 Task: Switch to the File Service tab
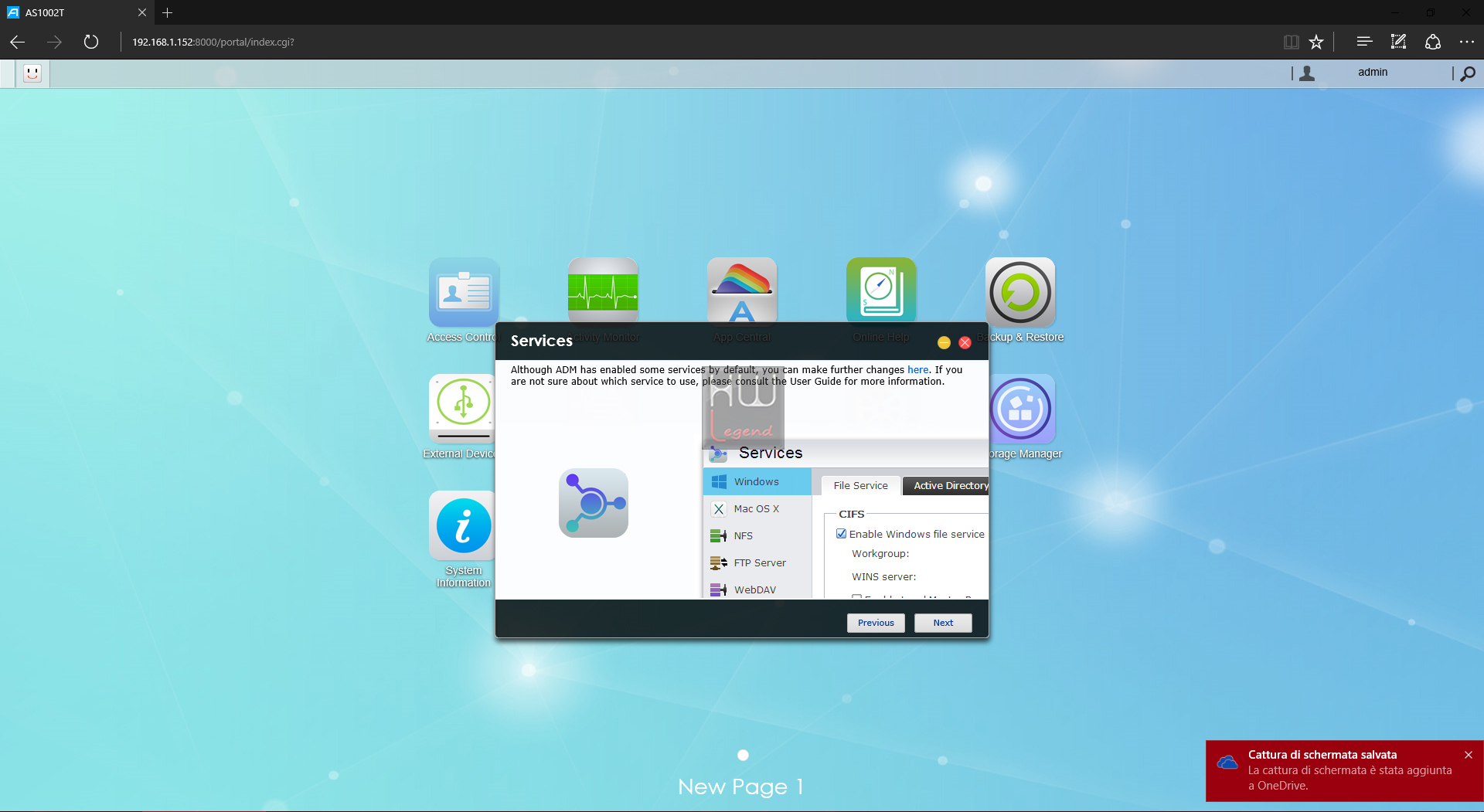click(x=860, y=485)
